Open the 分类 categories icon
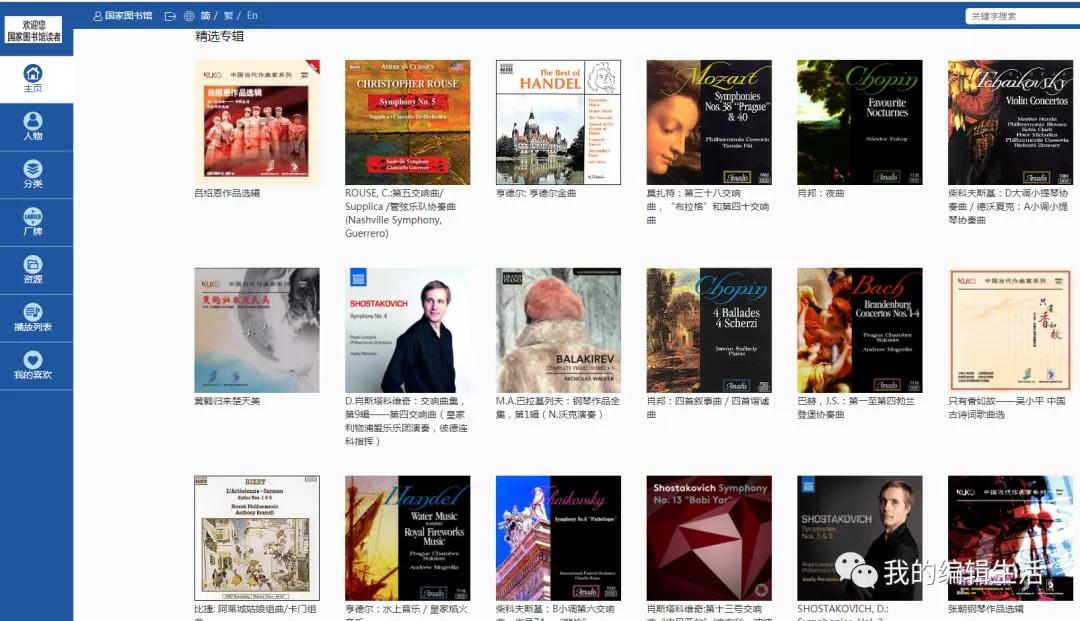The height and width of the screenshot is (621, 1080). [x=33, y=170]
